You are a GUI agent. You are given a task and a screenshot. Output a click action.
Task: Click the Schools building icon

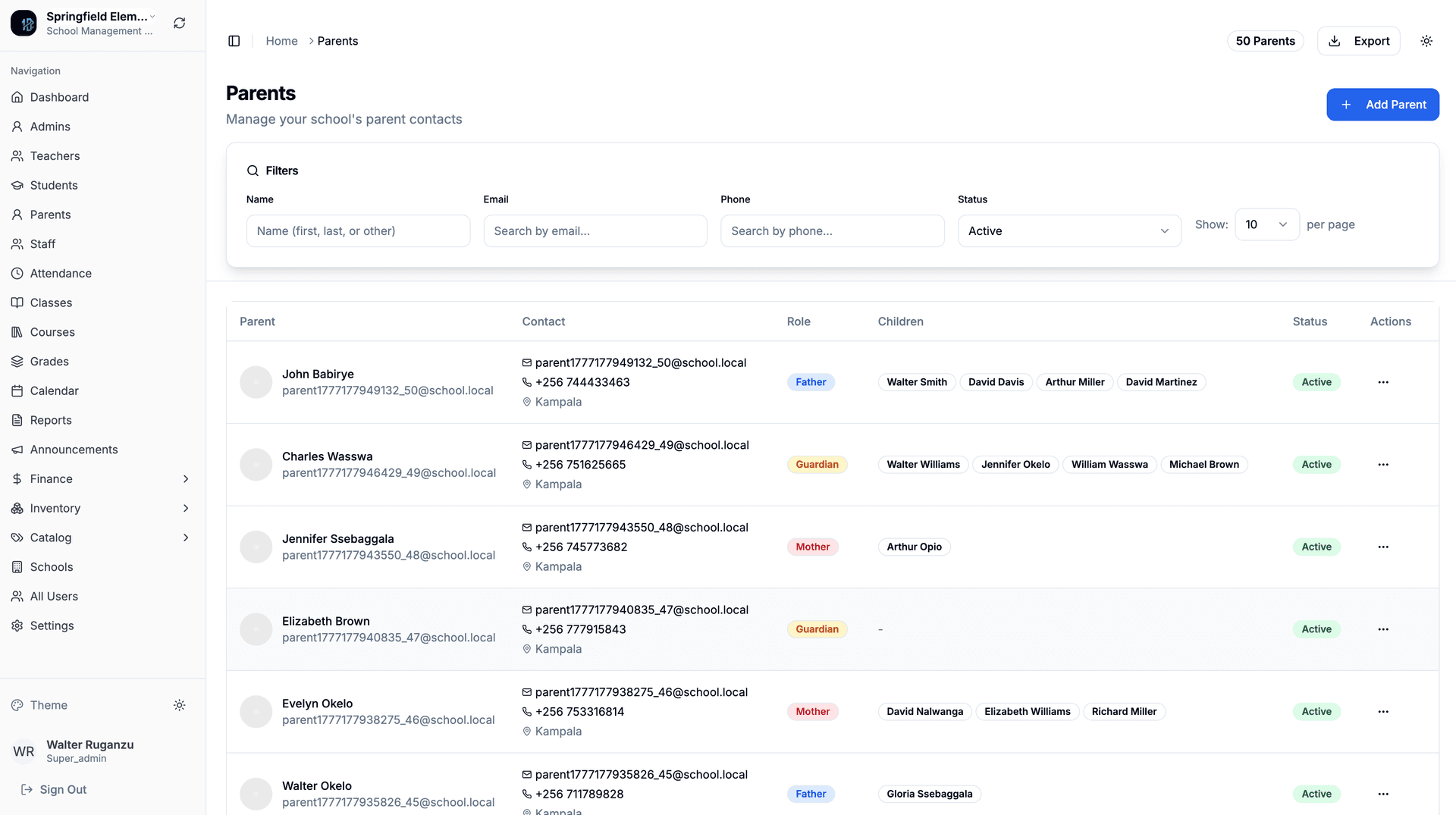coord(17,567)
